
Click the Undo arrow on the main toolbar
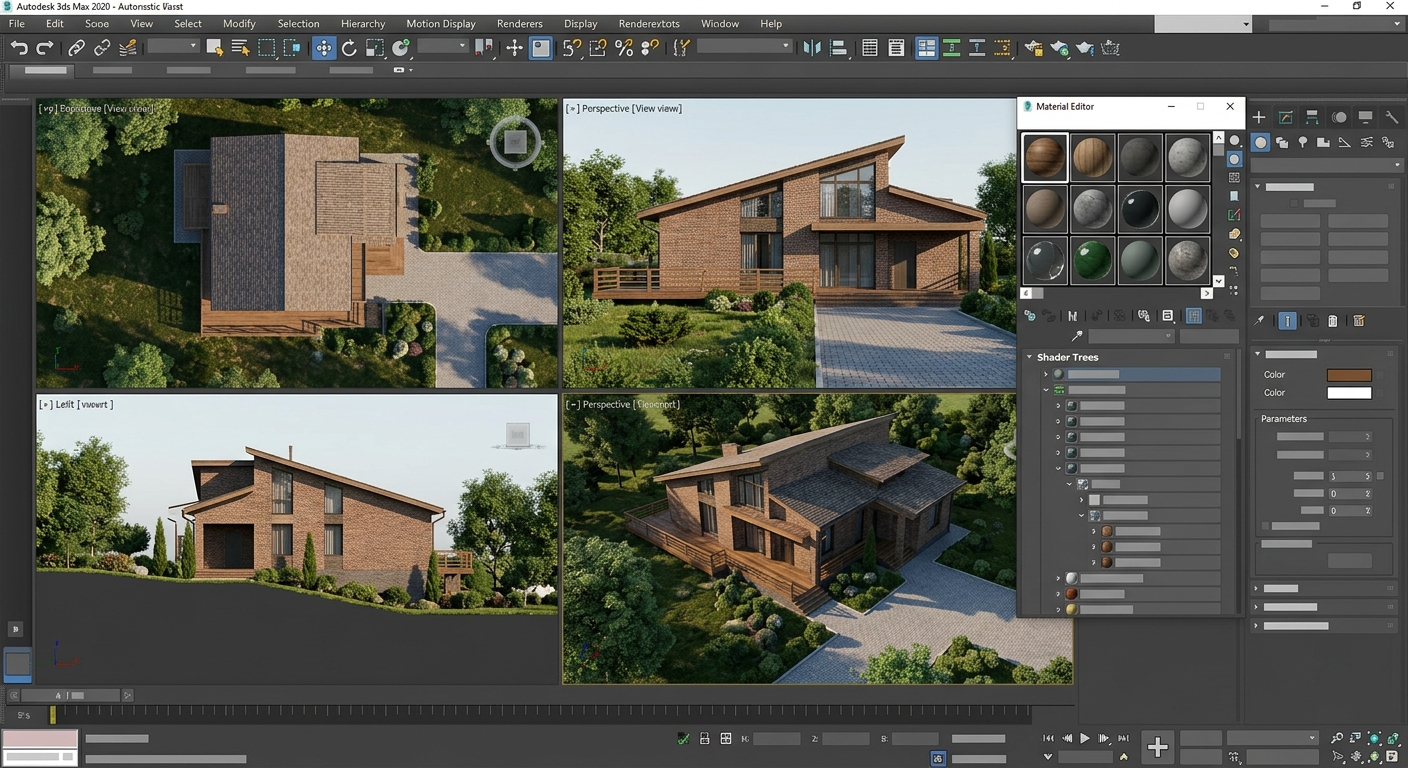click(x=19, y=47)
